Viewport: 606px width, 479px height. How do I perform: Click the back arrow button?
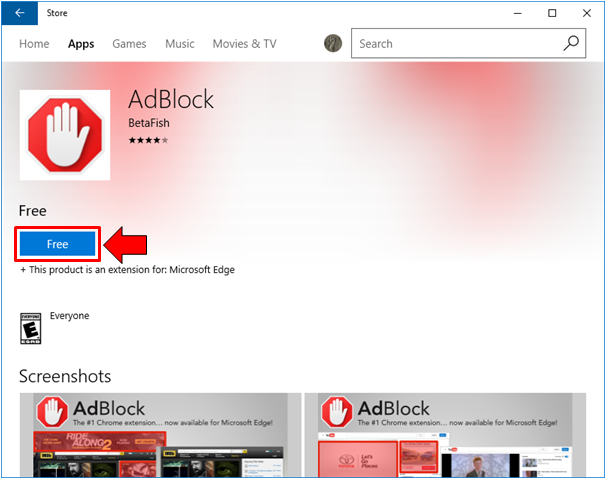tap(20, 13)
